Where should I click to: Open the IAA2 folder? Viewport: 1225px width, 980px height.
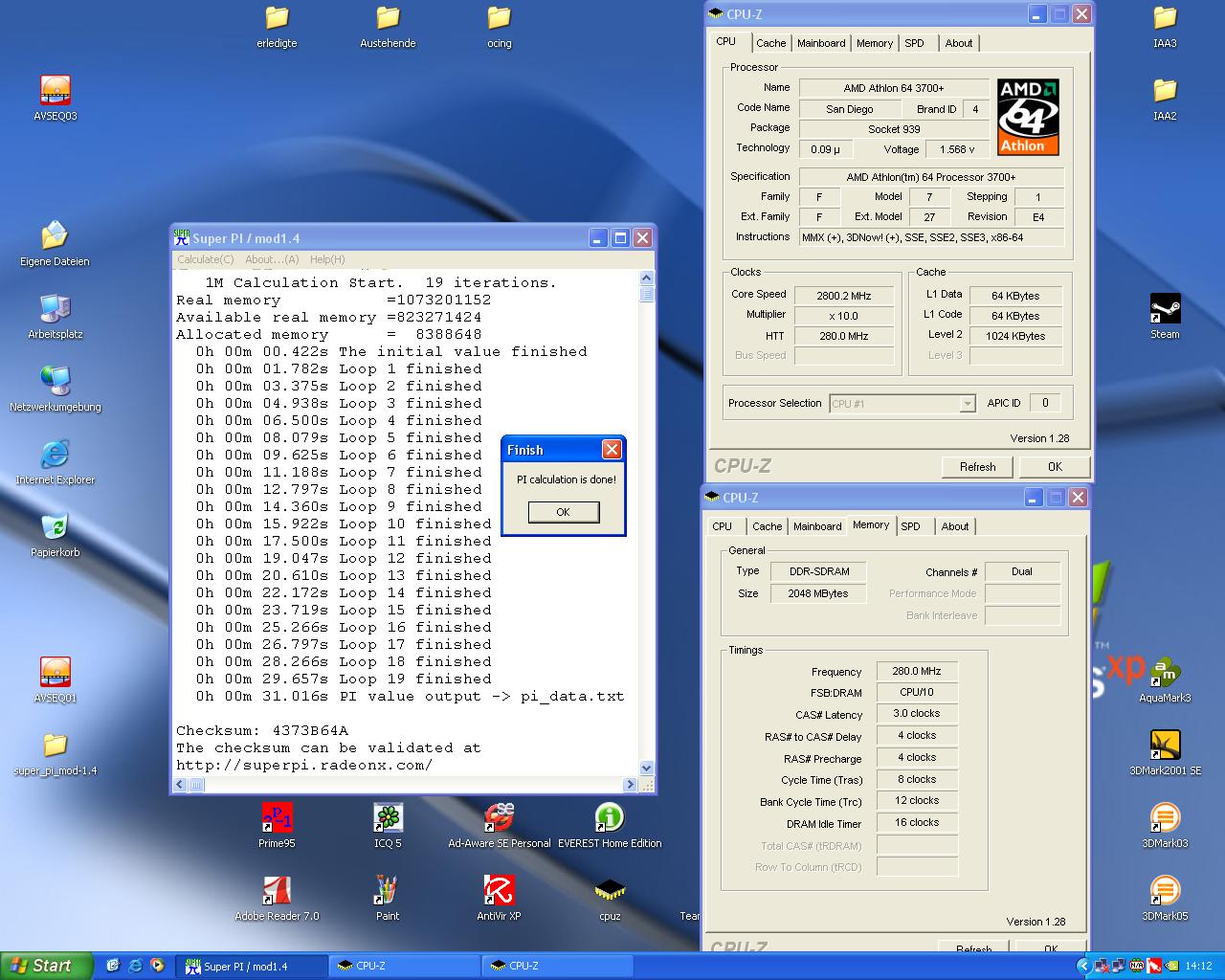click(1165, 99)
